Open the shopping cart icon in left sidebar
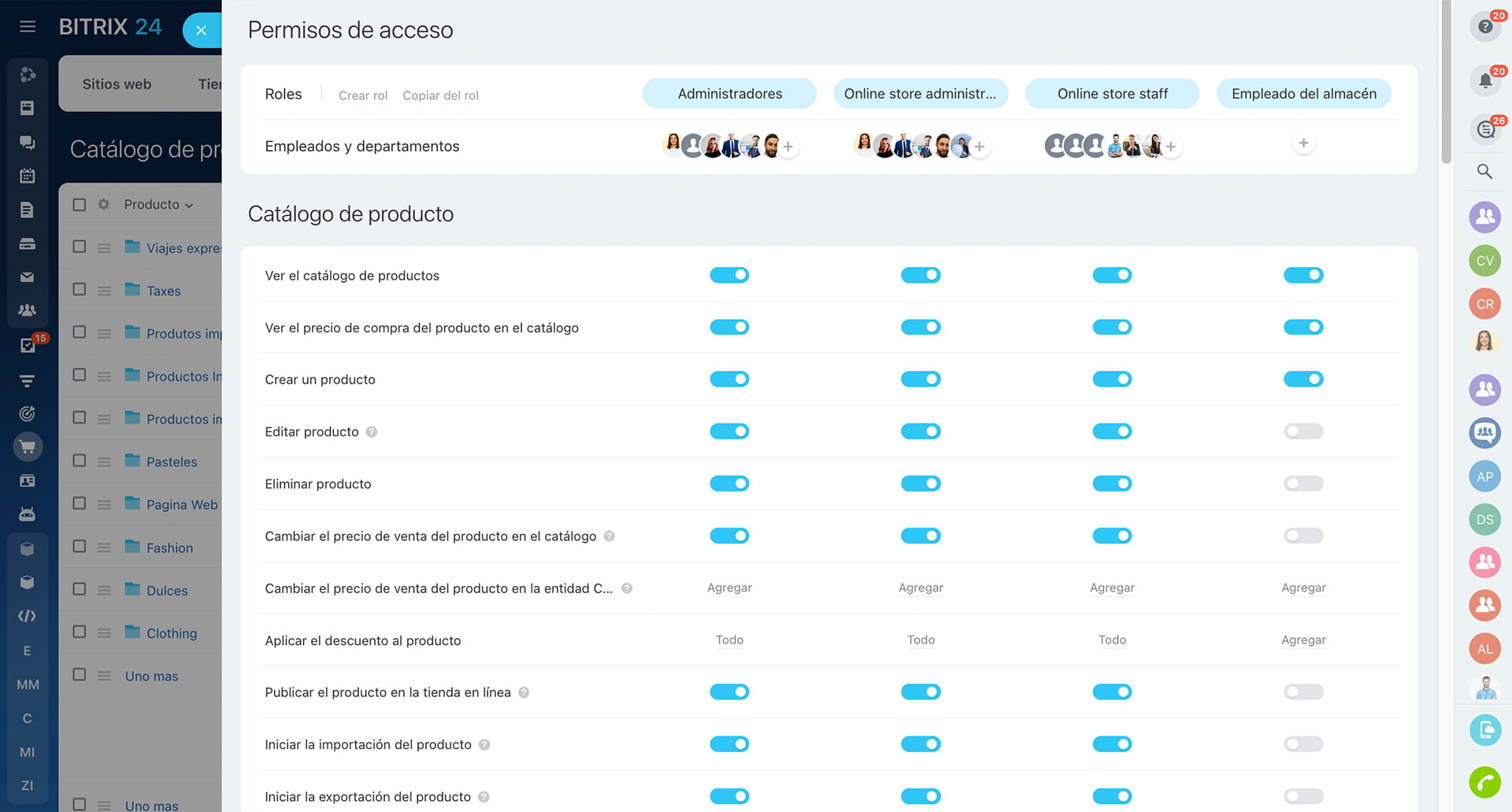Screen dimensions: 1512x812 (28, 447)
